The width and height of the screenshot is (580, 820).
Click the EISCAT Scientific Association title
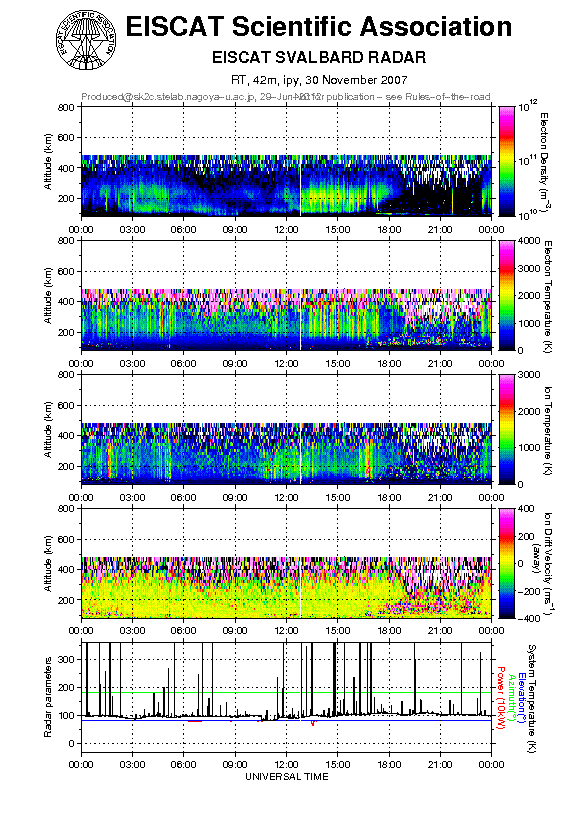coord(319,26)
